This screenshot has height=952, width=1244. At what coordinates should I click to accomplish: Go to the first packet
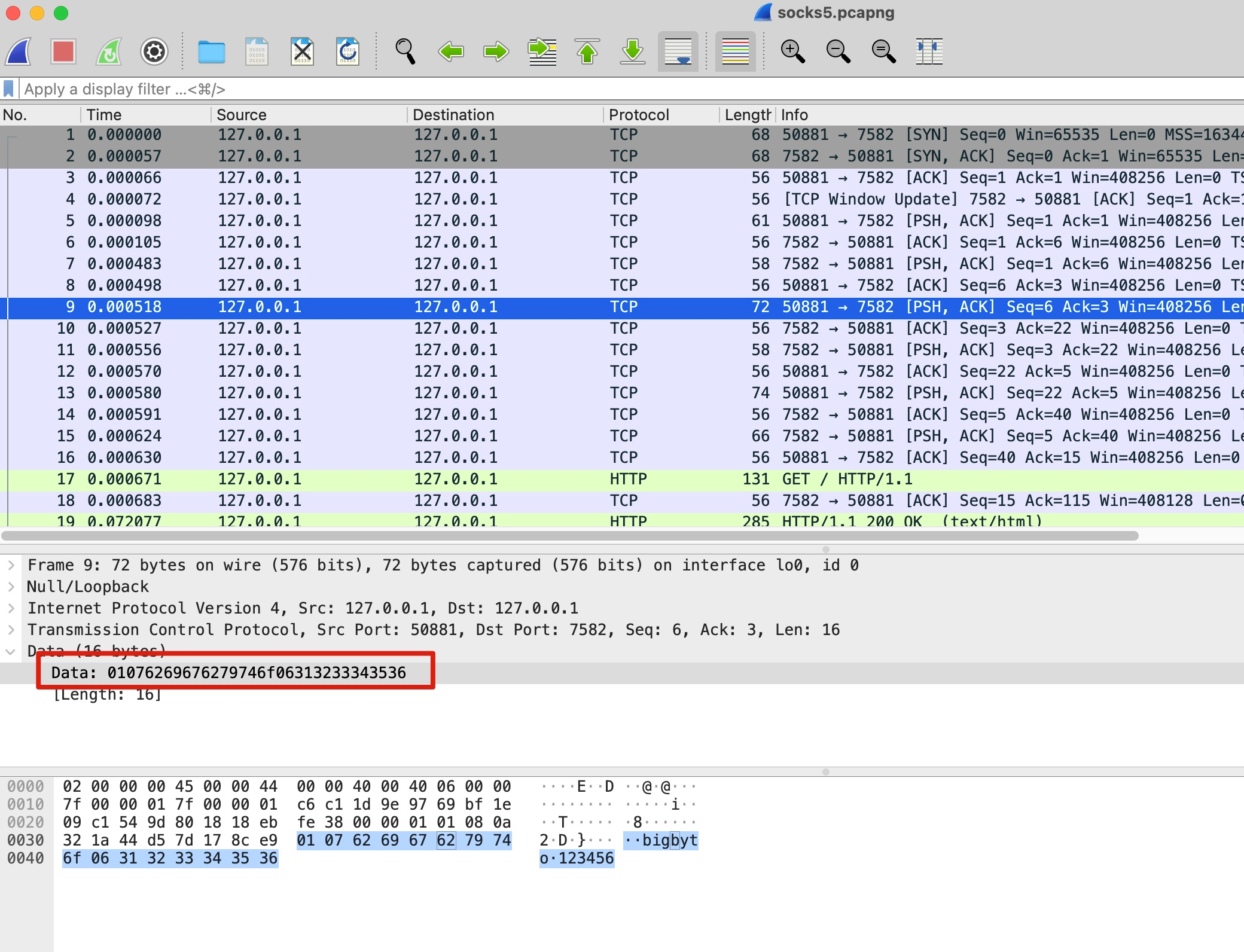587,52
